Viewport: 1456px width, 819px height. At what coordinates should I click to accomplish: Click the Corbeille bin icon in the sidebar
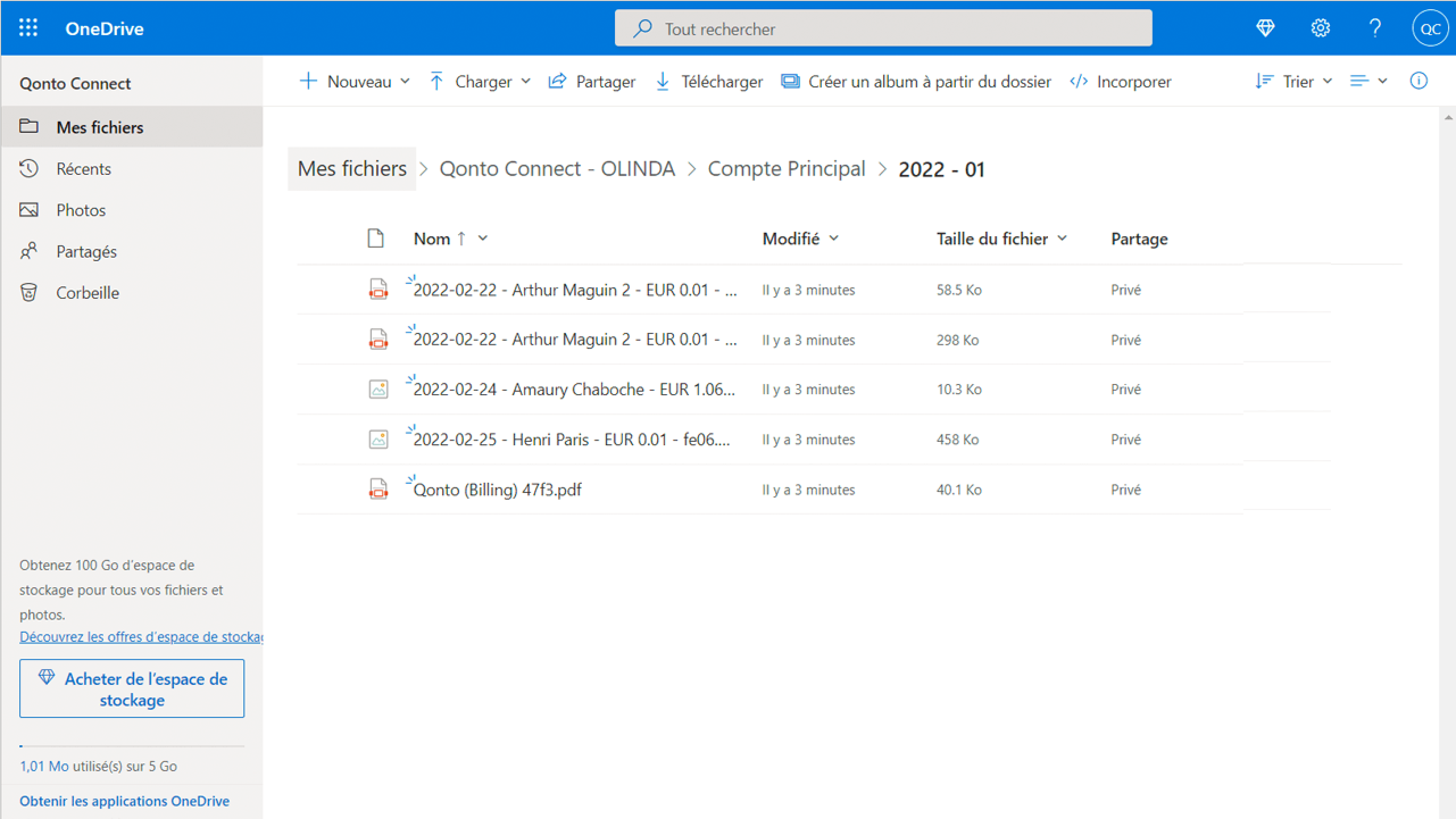pyautogui.click(x=29, y=292)
